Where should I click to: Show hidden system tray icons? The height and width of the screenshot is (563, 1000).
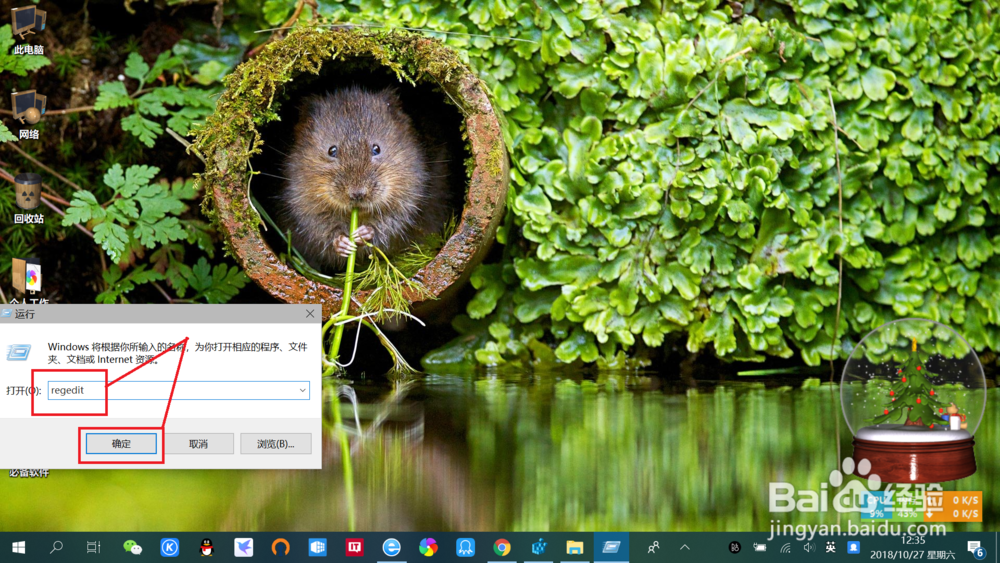685,547
